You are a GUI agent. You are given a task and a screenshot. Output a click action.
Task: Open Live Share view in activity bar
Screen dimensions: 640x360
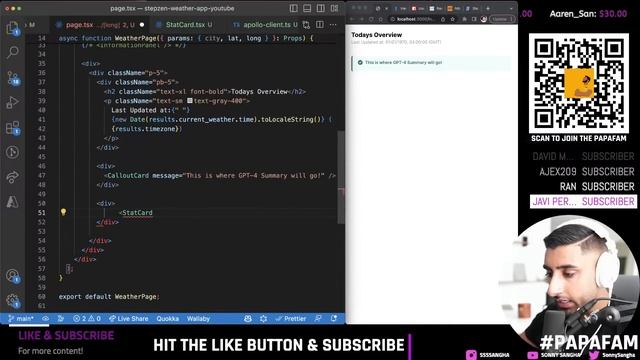13,177
